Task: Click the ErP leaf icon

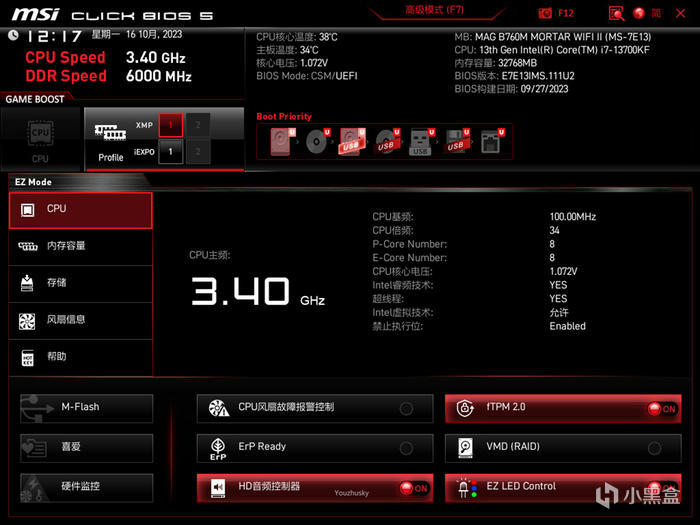Action: tap(218, 449)
